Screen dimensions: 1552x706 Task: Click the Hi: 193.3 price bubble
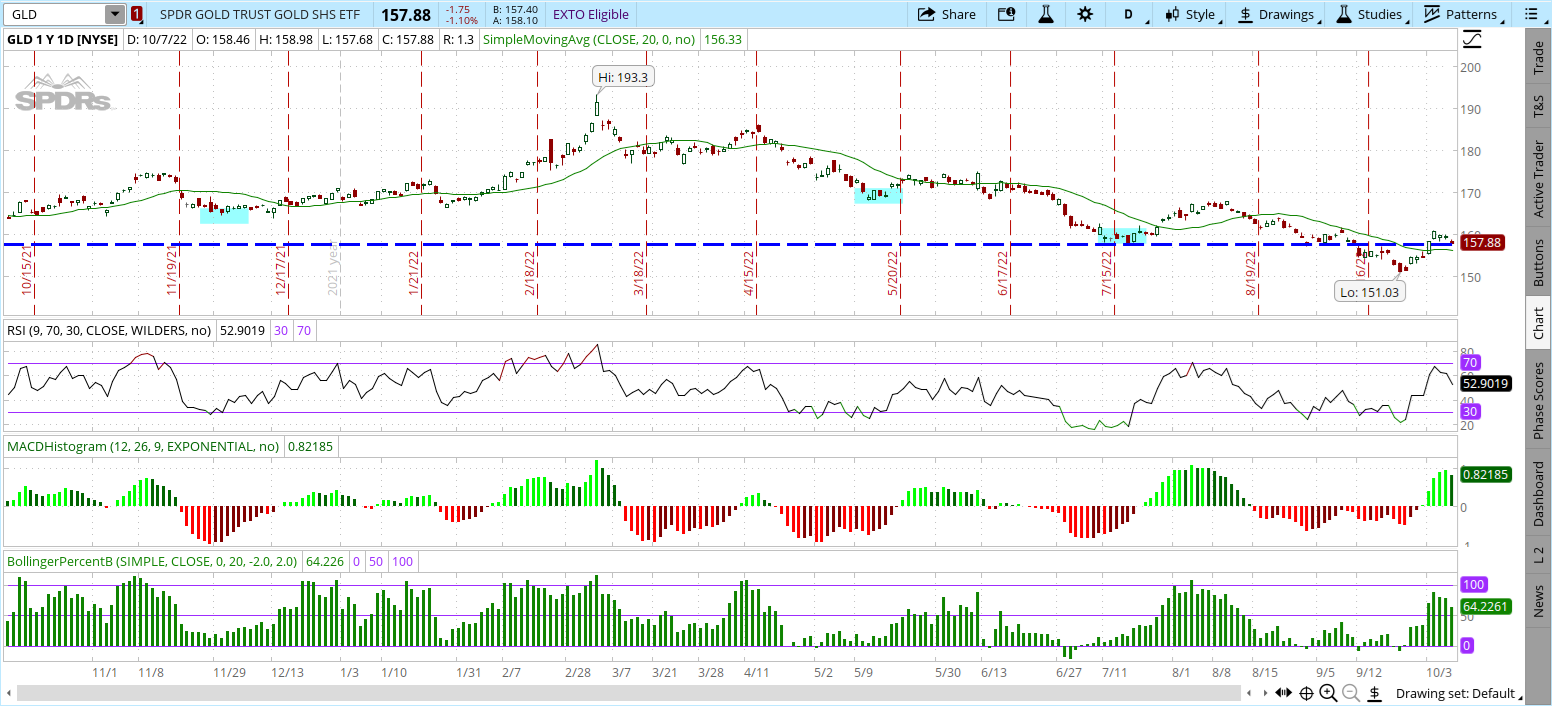[x=624, y=77]
